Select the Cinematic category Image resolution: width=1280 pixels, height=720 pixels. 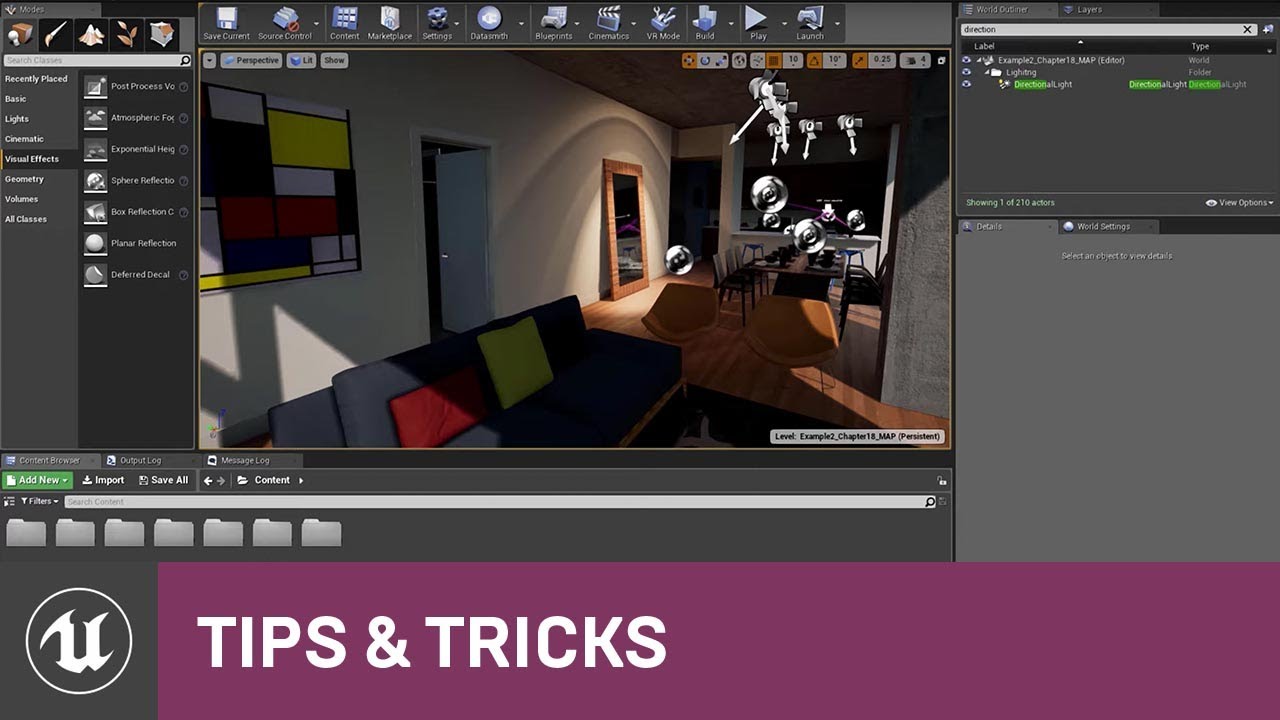tap(39, 139)
